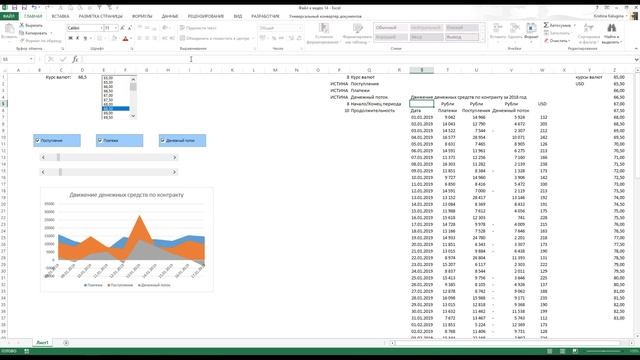Open the font name Calibri dropdown
The height and width of the screenshot is (360, 640).
coord(101,28)
